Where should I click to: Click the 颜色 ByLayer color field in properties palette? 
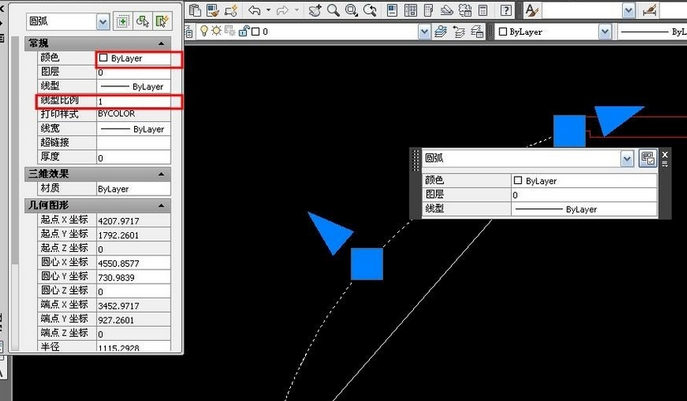[x=139, y=59]
